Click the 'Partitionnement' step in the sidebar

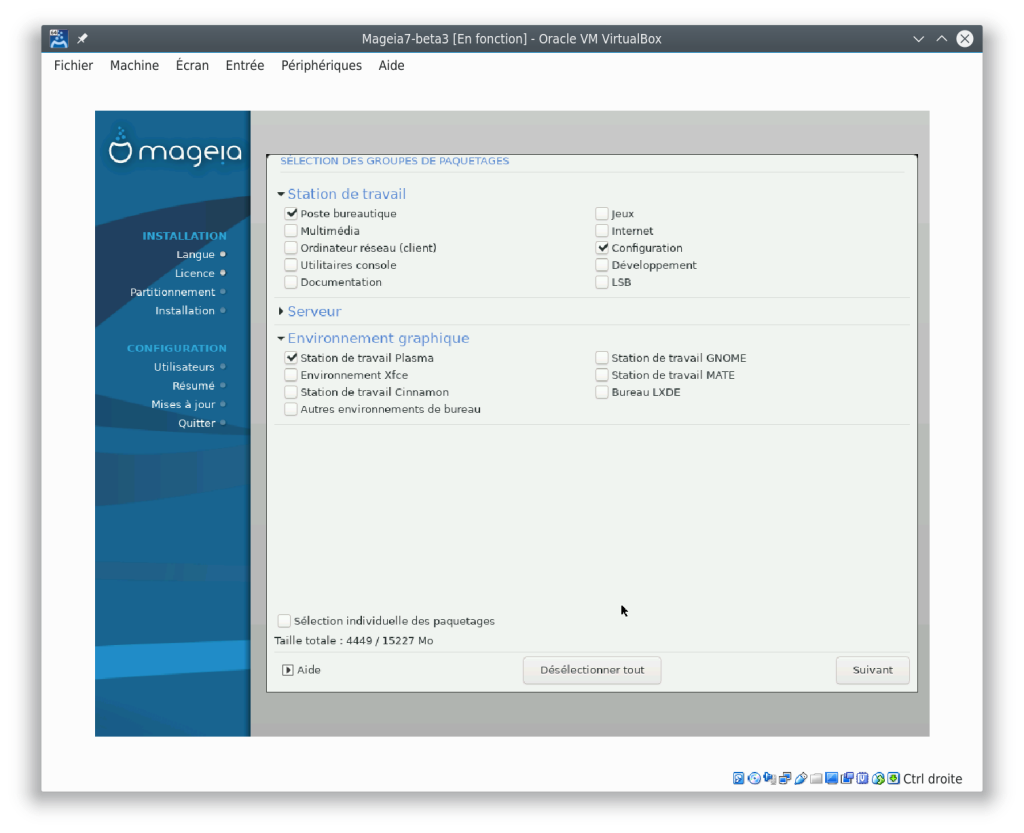[x=172, y=292]
